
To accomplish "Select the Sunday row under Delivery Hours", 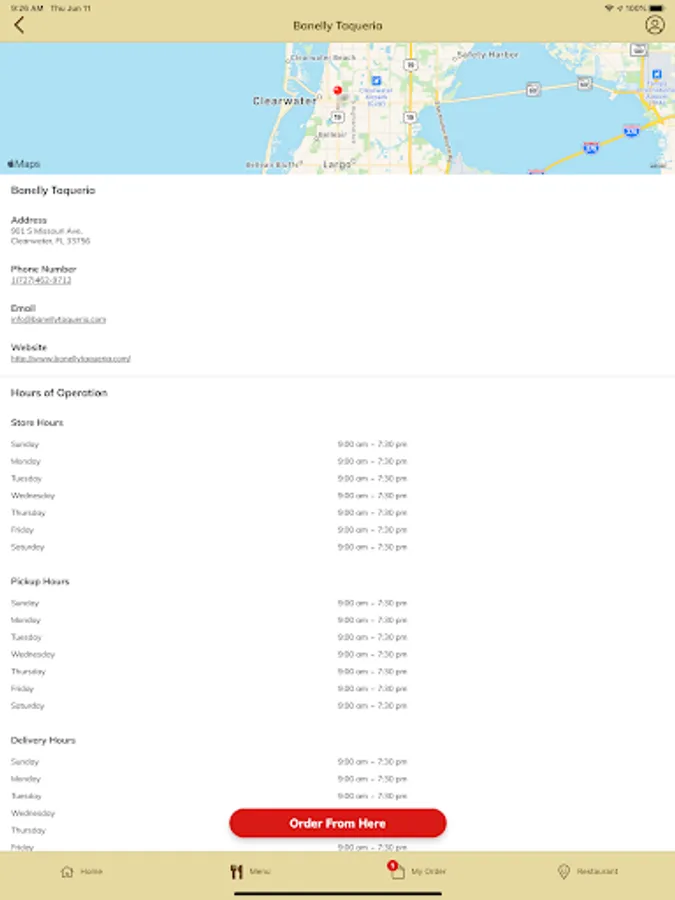I will click(209, 762).
